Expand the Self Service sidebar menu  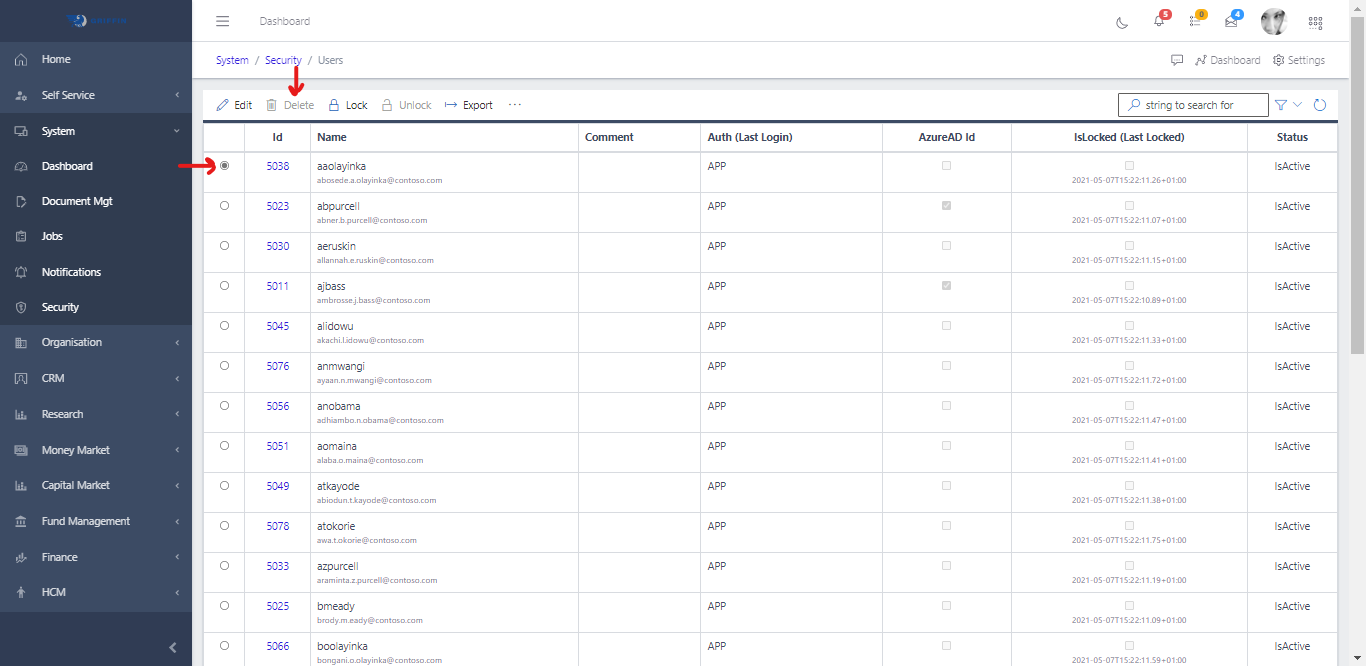pyautogui.click(x=96, y=95)
